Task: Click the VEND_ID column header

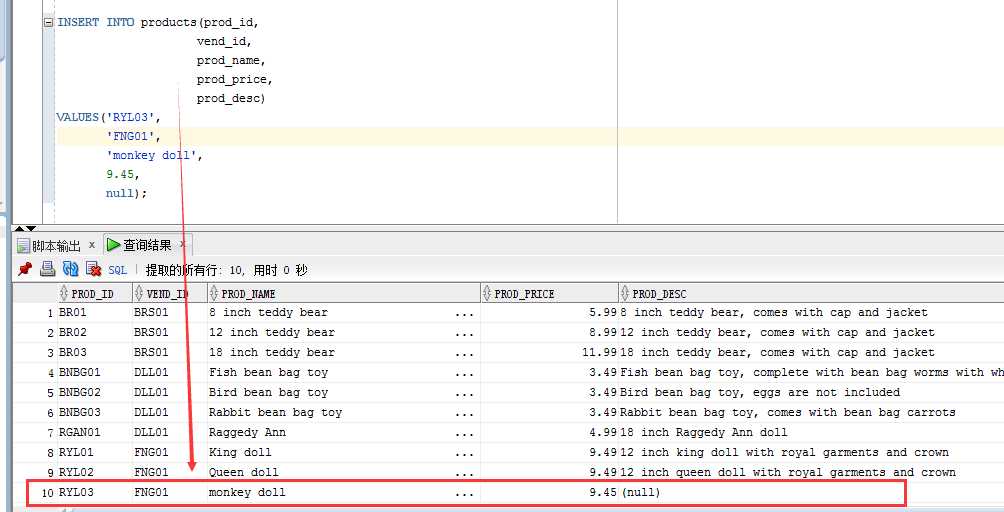Action: tap(170, 294)
